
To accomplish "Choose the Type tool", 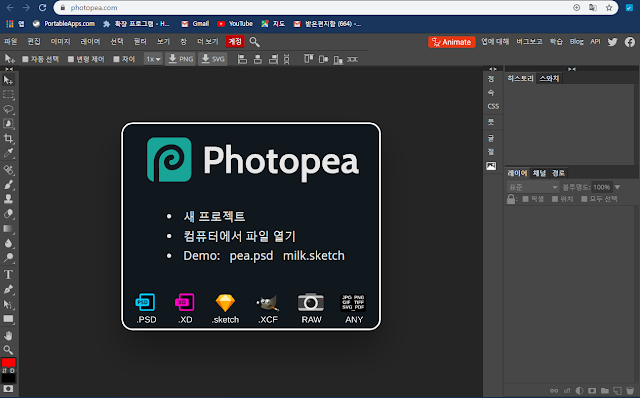I will [8, 274].
